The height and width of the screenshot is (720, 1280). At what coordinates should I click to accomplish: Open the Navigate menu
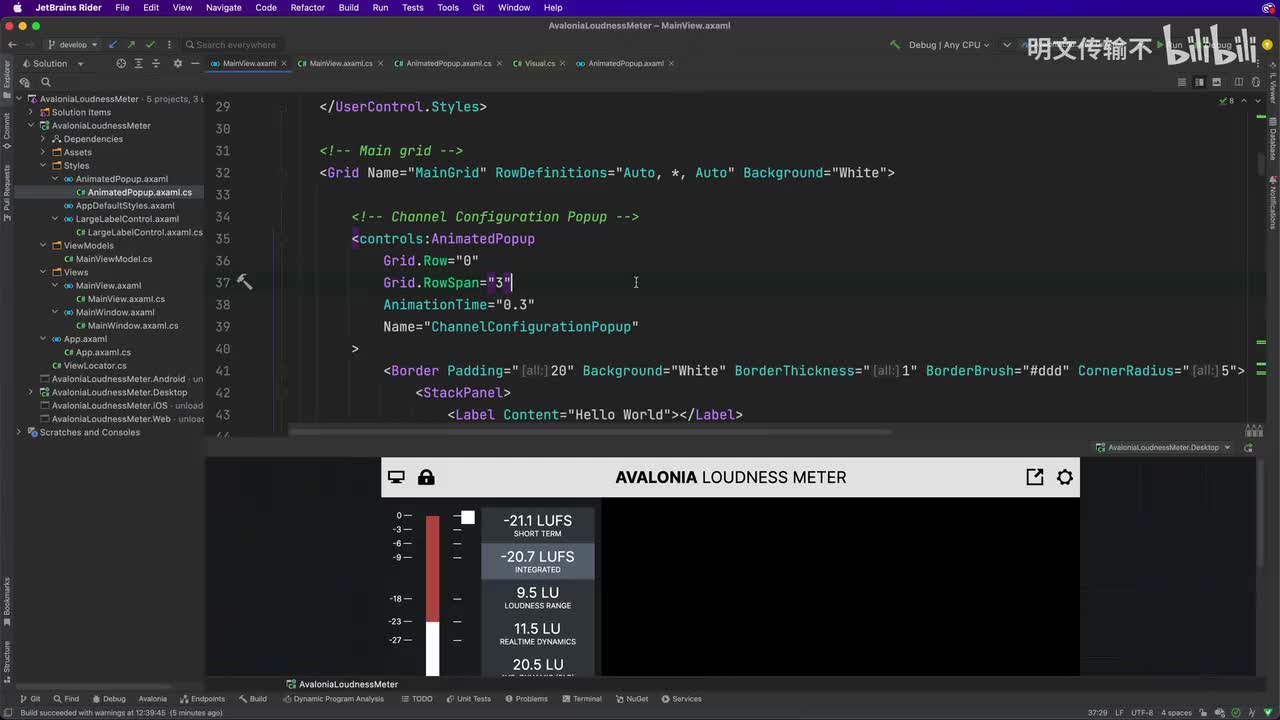(x=223, y=7)
